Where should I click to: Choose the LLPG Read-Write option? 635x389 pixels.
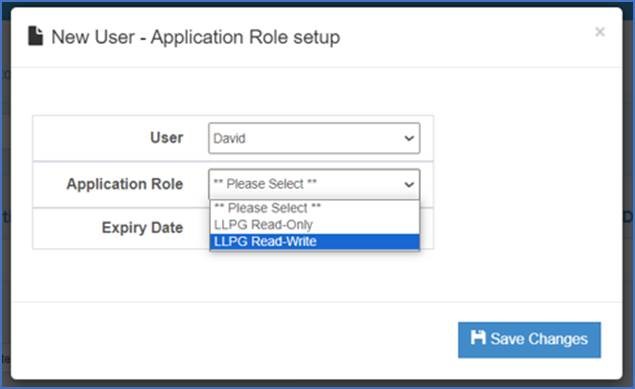coord(314,242)
